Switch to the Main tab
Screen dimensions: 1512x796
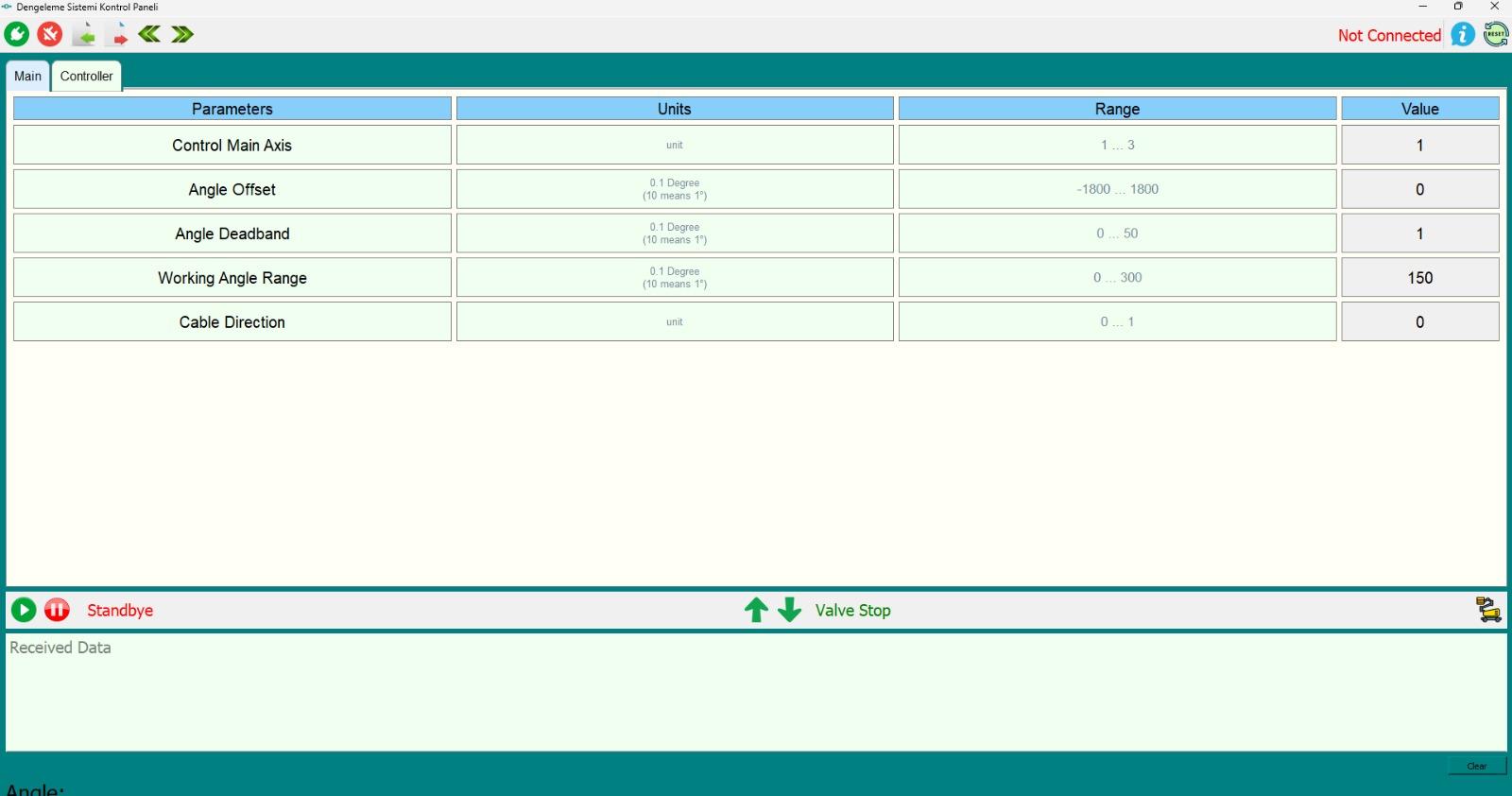coord(27,77)
